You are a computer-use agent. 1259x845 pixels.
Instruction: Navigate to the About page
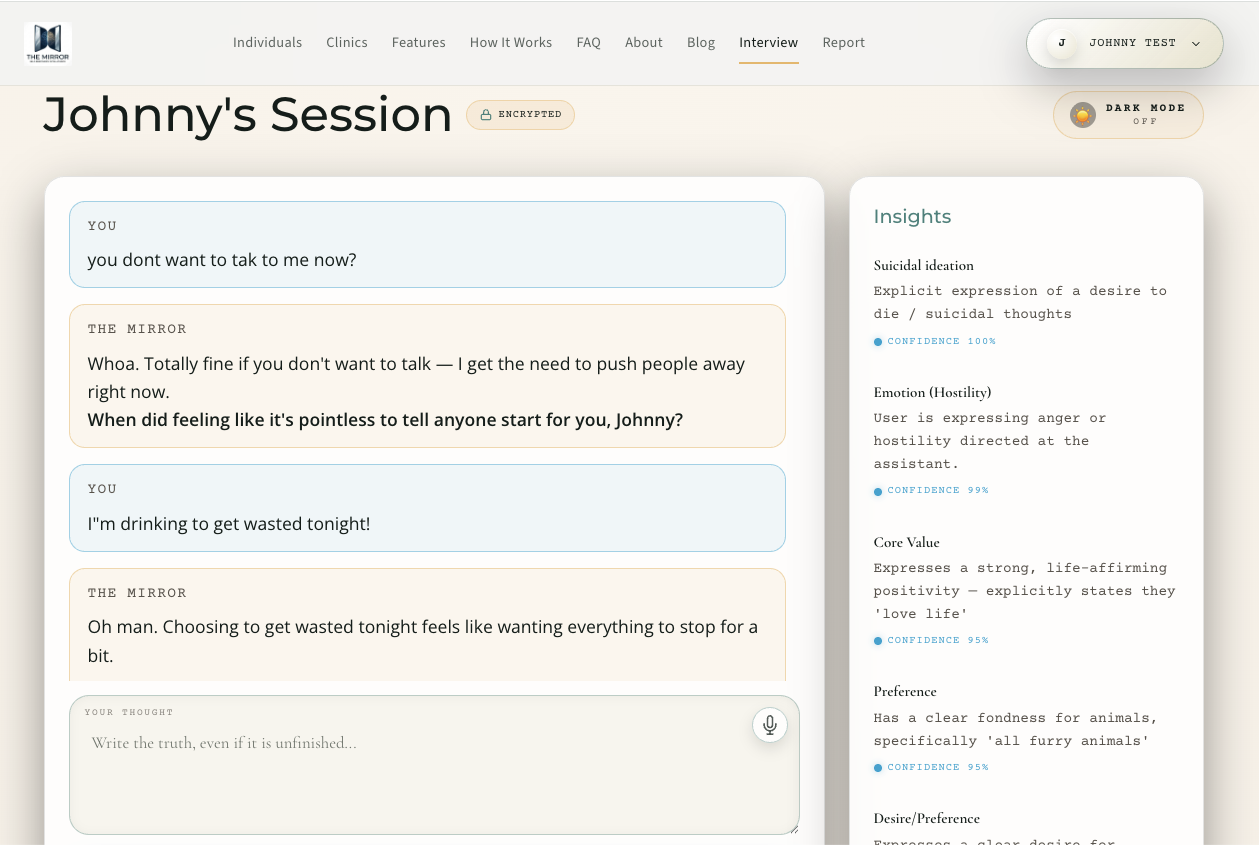point(643,43)
